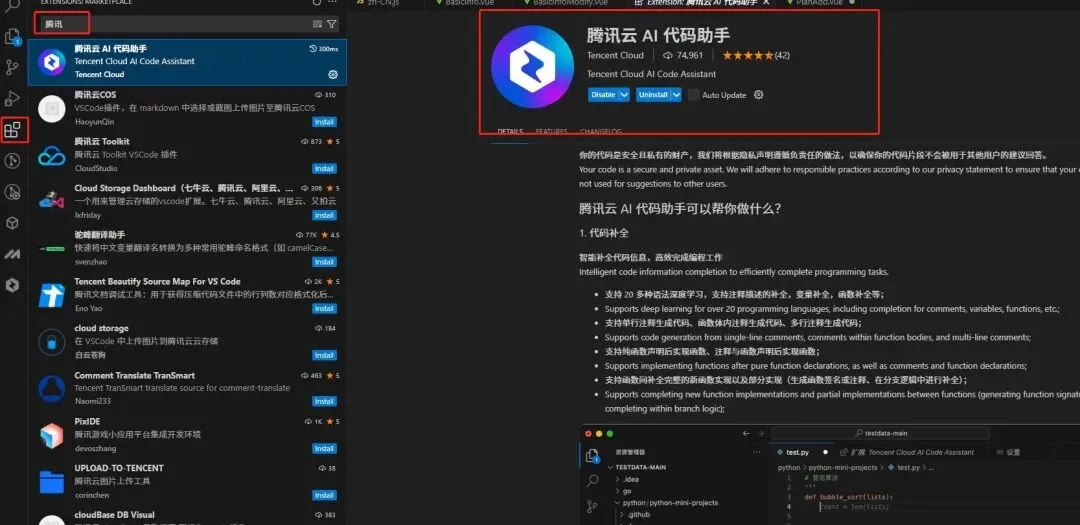Open the dropdown arrow beside Disable
The image size is (1080, 525).
pos(624,95)
